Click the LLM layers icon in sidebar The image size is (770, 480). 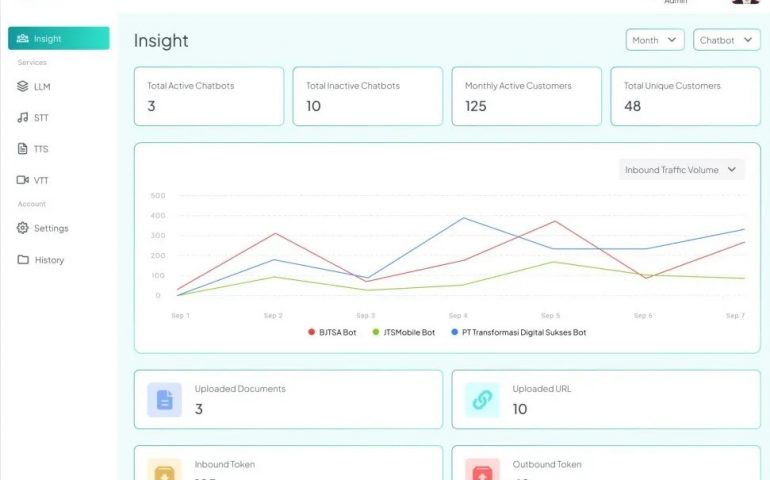click(x=23, y=87)
